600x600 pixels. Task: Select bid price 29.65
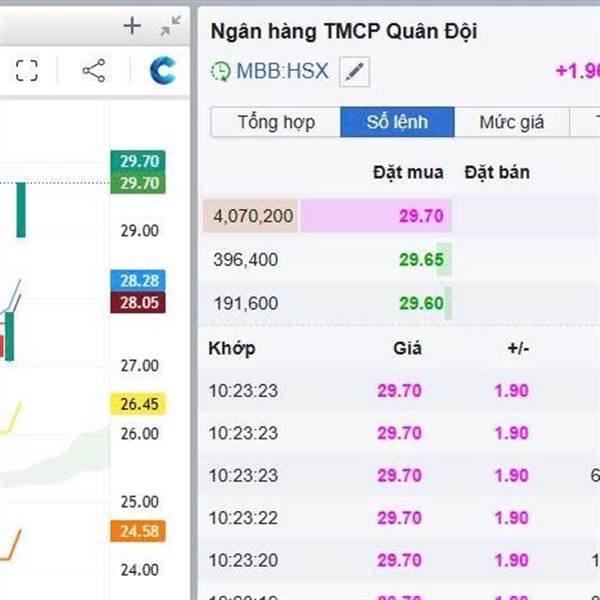click(x=421, y=259)
